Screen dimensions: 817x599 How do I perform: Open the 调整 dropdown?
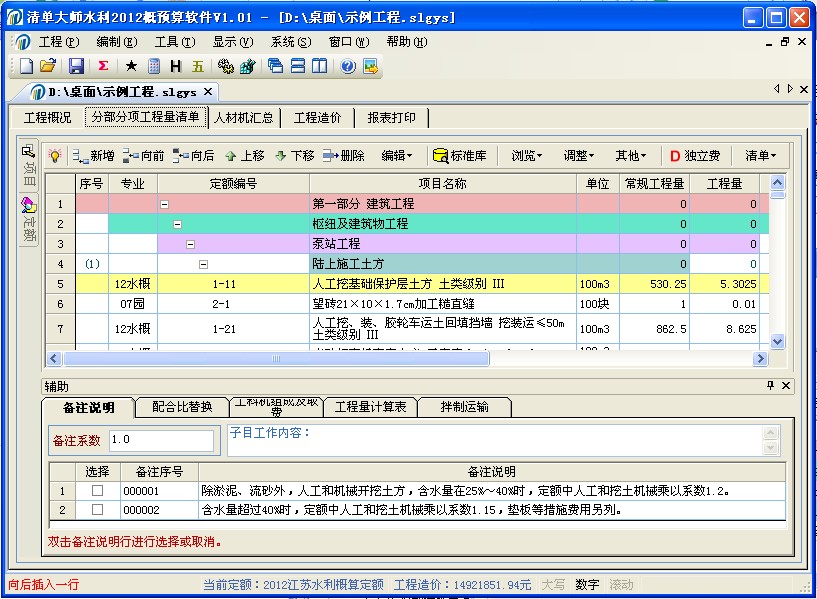578,155
